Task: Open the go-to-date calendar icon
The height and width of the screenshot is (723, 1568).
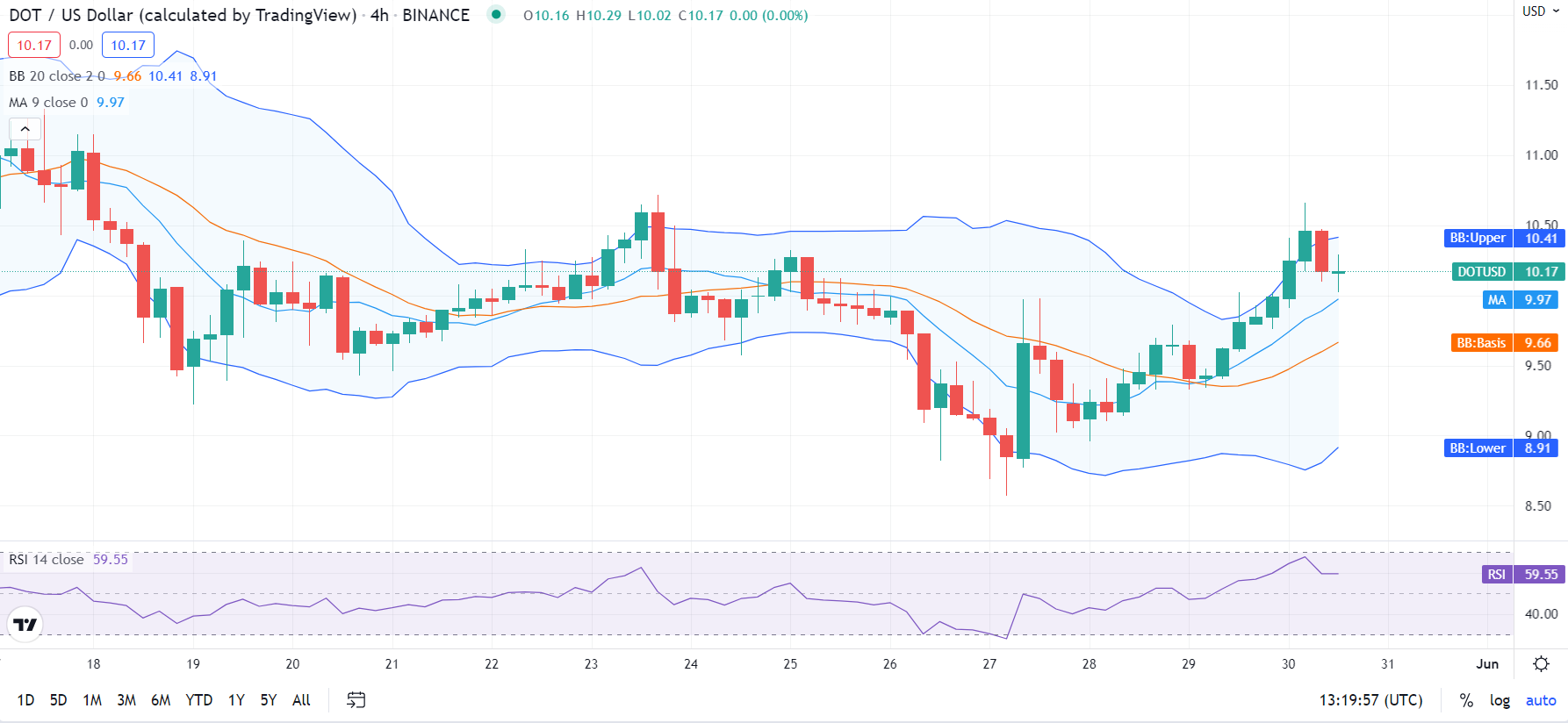Action: [356, 700]
